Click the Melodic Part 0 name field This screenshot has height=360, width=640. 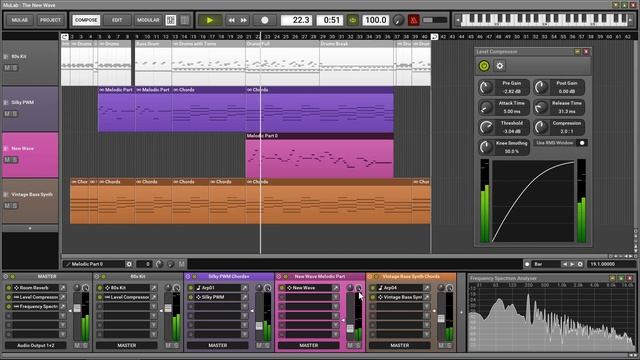click(x=94, y=264)
